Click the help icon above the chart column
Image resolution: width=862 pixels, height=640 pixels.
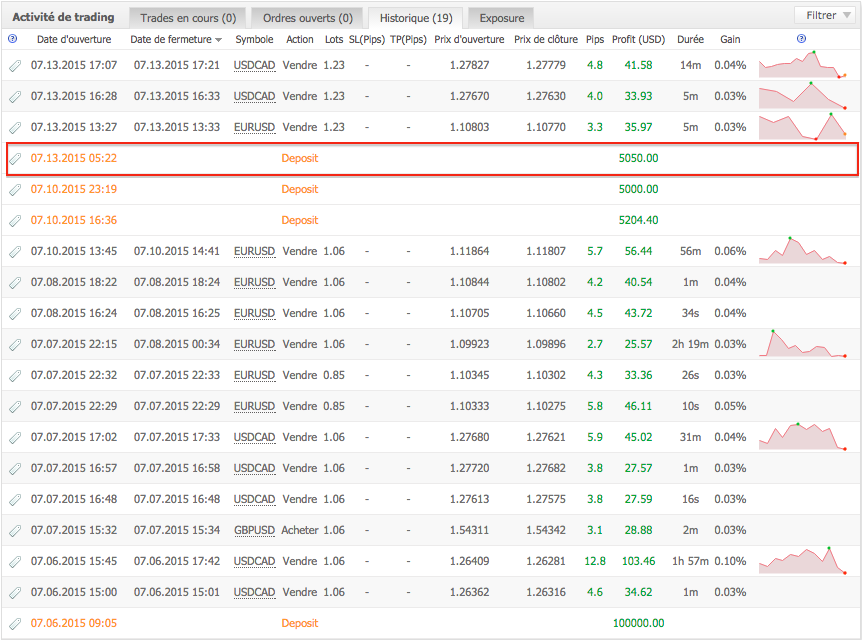tap(801, 39)
